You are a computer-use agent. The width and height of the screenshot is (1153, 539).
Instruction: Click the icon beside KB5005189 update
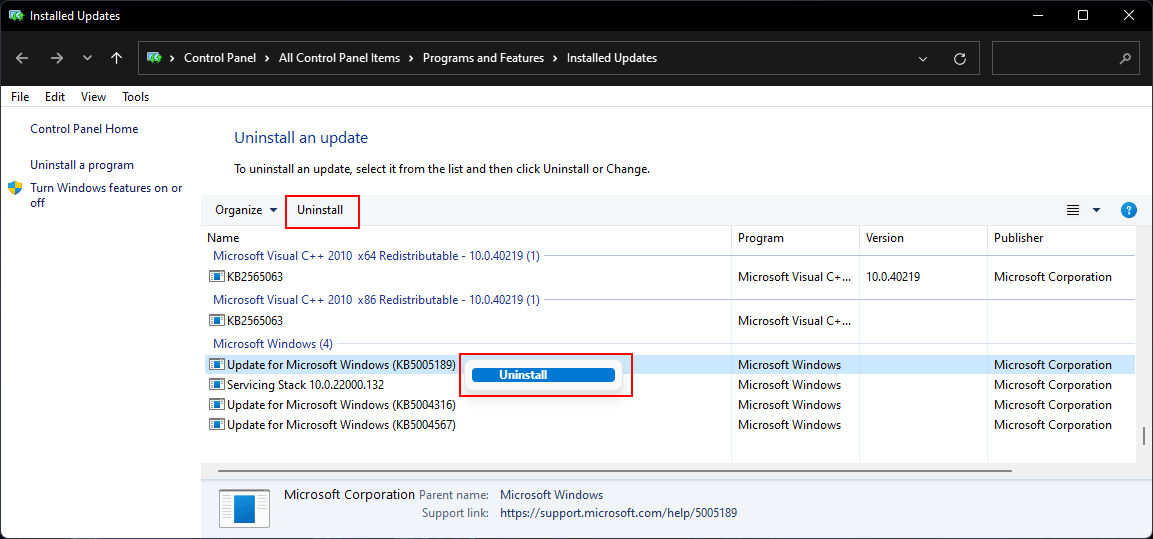point(216,365)
